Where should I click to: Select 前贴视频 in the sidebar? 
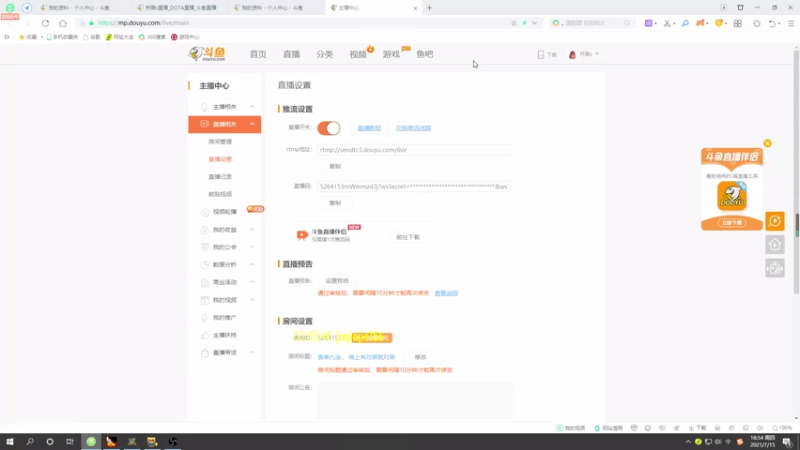click(x=220, y=194)
